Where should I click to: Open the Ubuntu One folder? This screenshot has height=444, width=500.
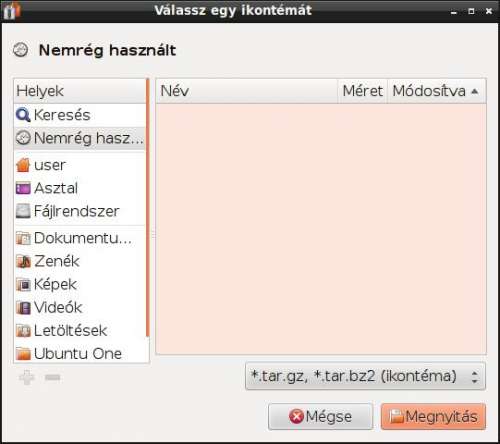(69, 354)
